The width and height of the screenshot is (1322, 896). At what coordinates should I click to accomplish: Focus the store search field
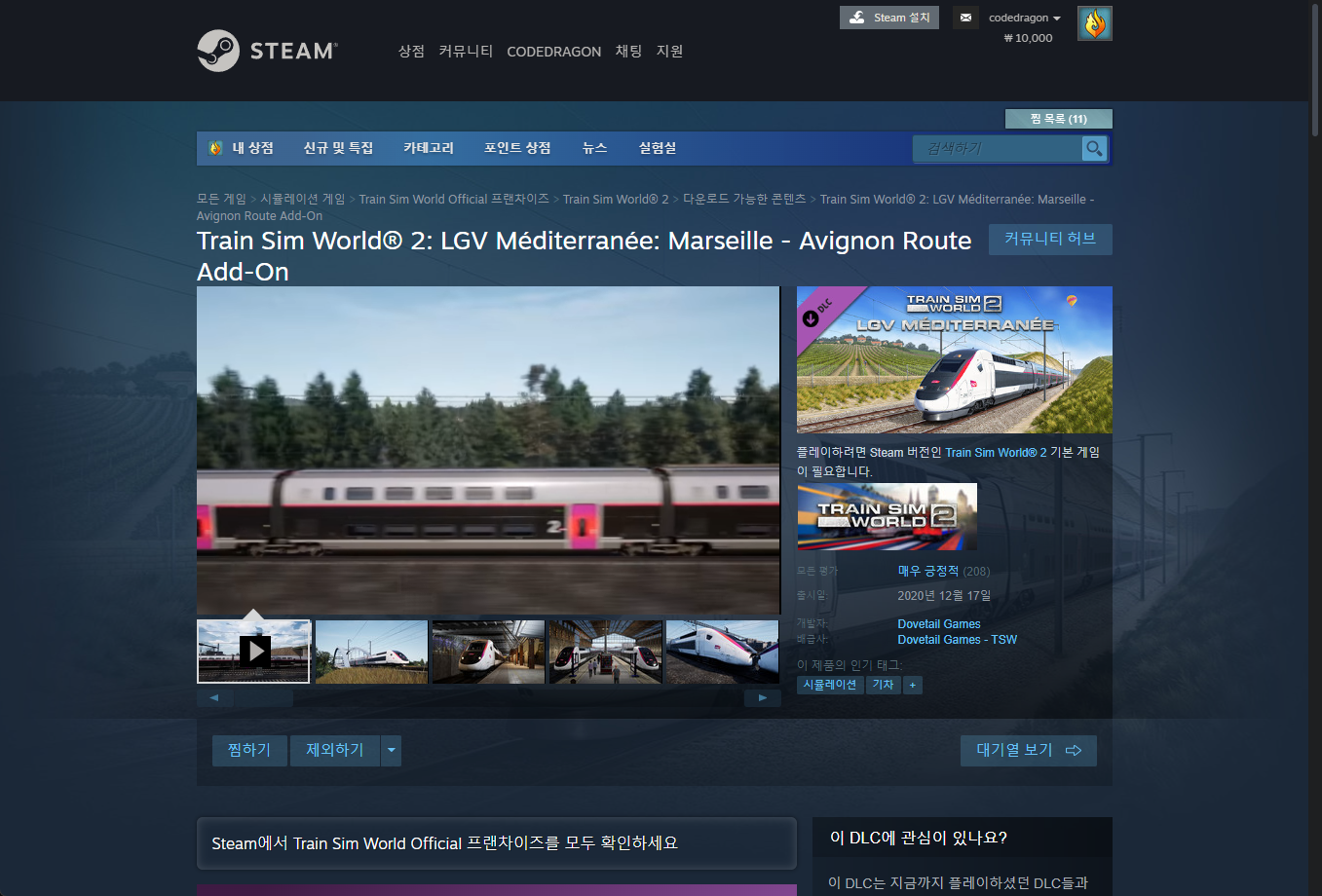[x=998, y=148]
